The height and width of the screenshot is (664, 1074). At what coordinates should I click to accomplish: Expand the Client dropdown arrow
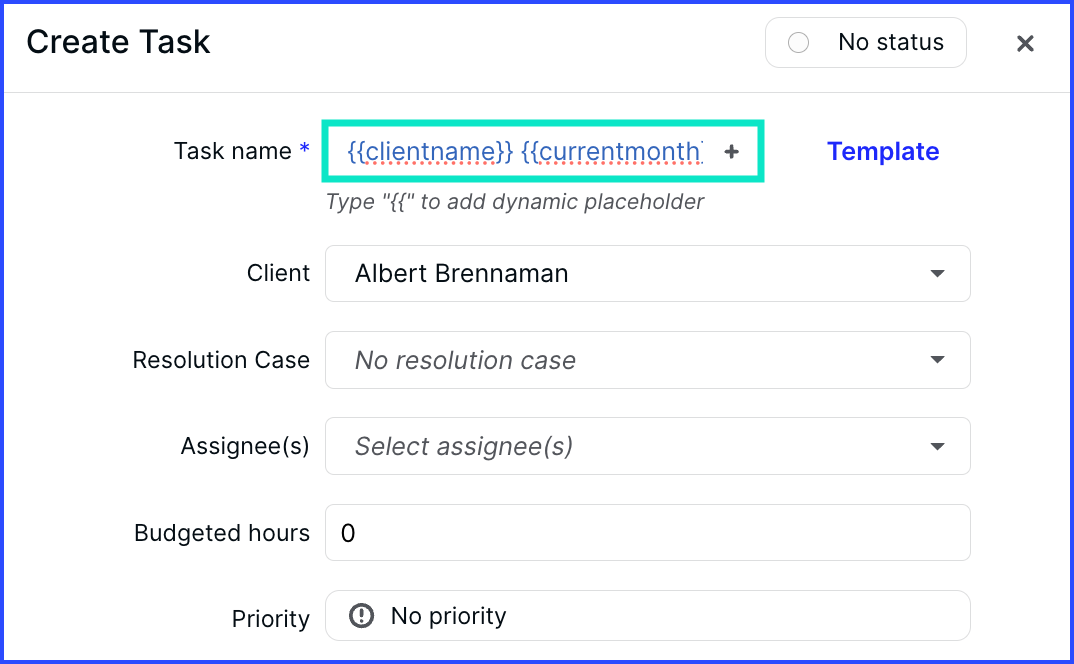click(937, 273)
